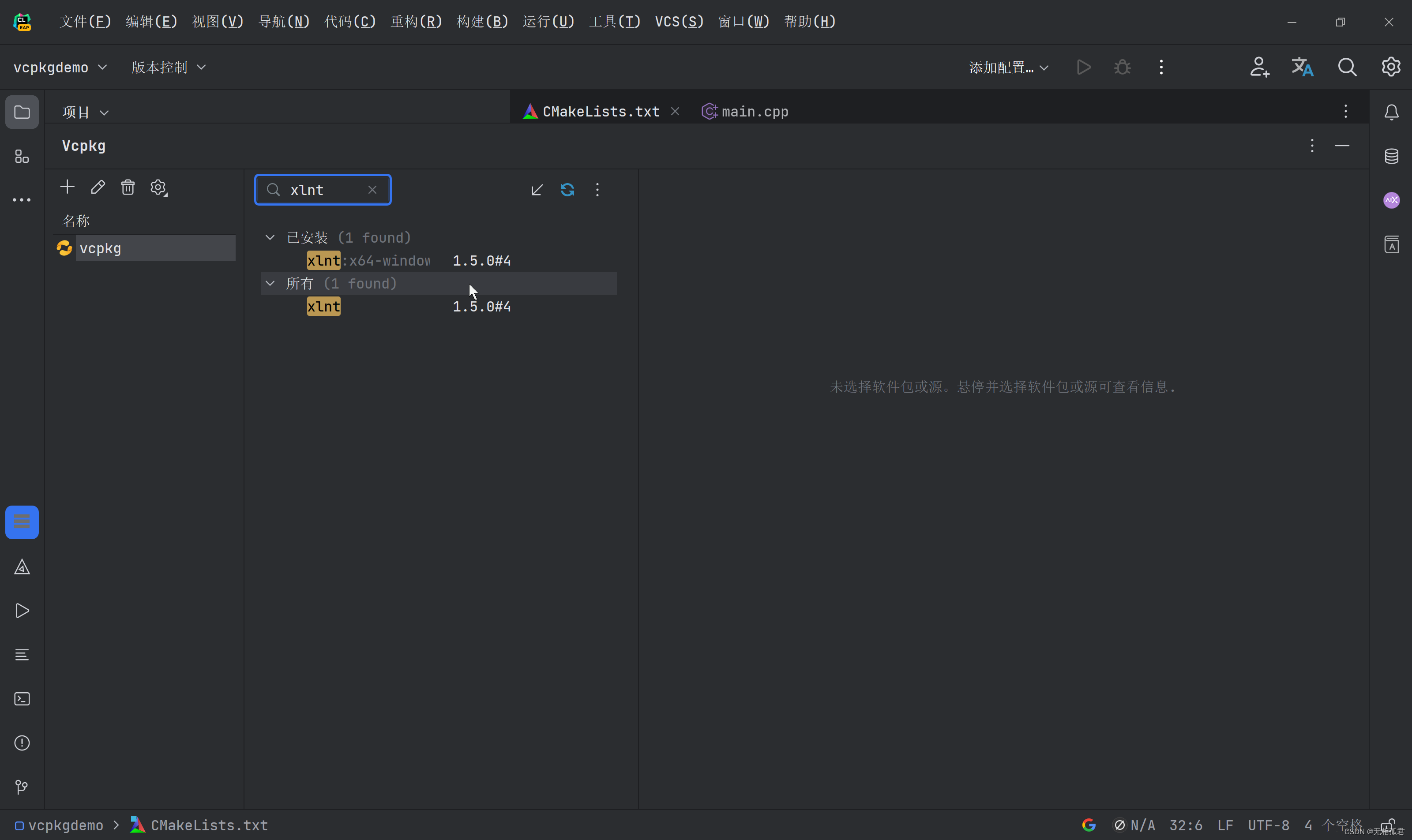Click the trash icon to delete the repository
Image resolution: width=1412 pixels, height=840 pixels.
tap(128, 187)
